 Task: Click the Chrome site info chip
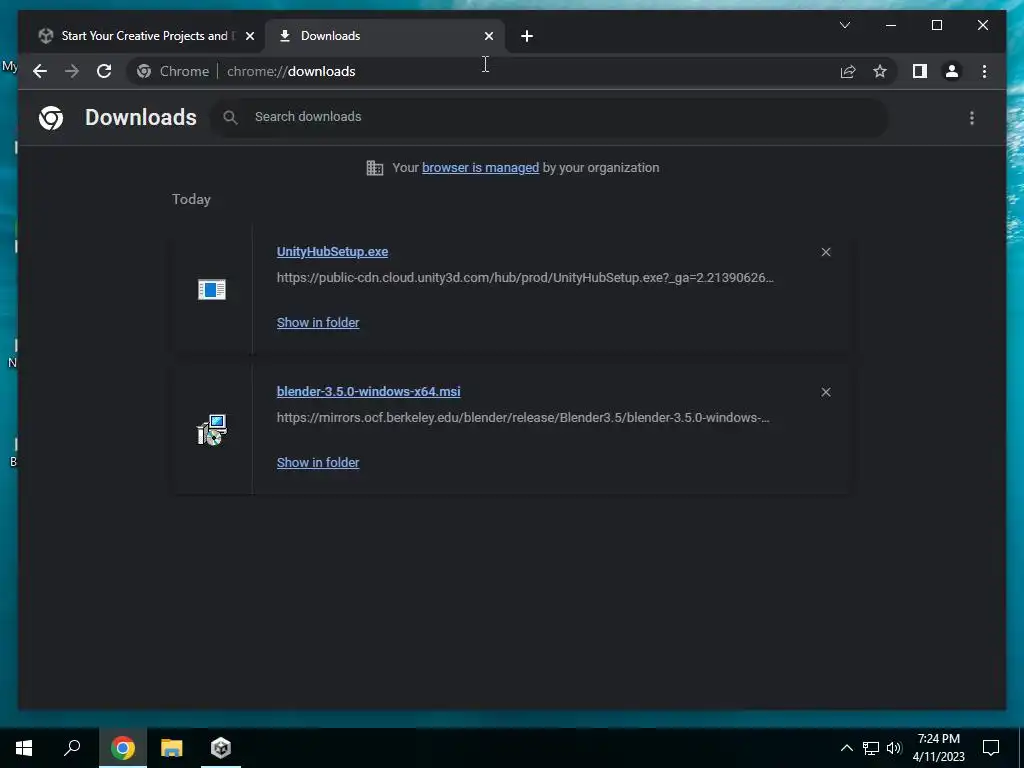point(173,71)
